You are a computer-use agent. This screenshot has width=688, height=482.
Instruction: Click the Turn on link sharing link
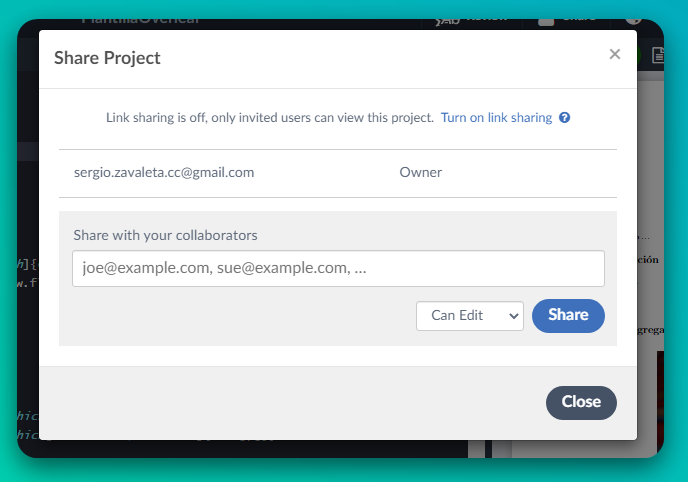click(496, 118)
